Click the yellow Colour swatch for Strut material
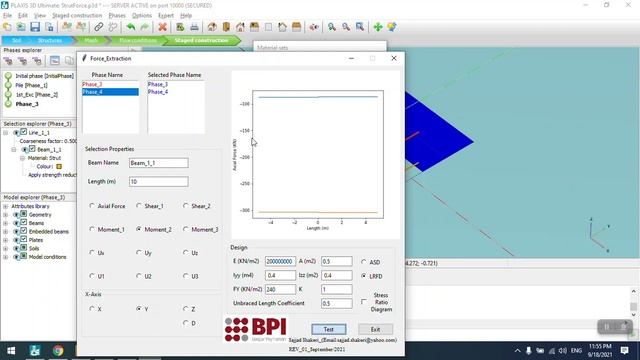The height and width of the screenshot is (360, 640). click(x=59, y=167)
